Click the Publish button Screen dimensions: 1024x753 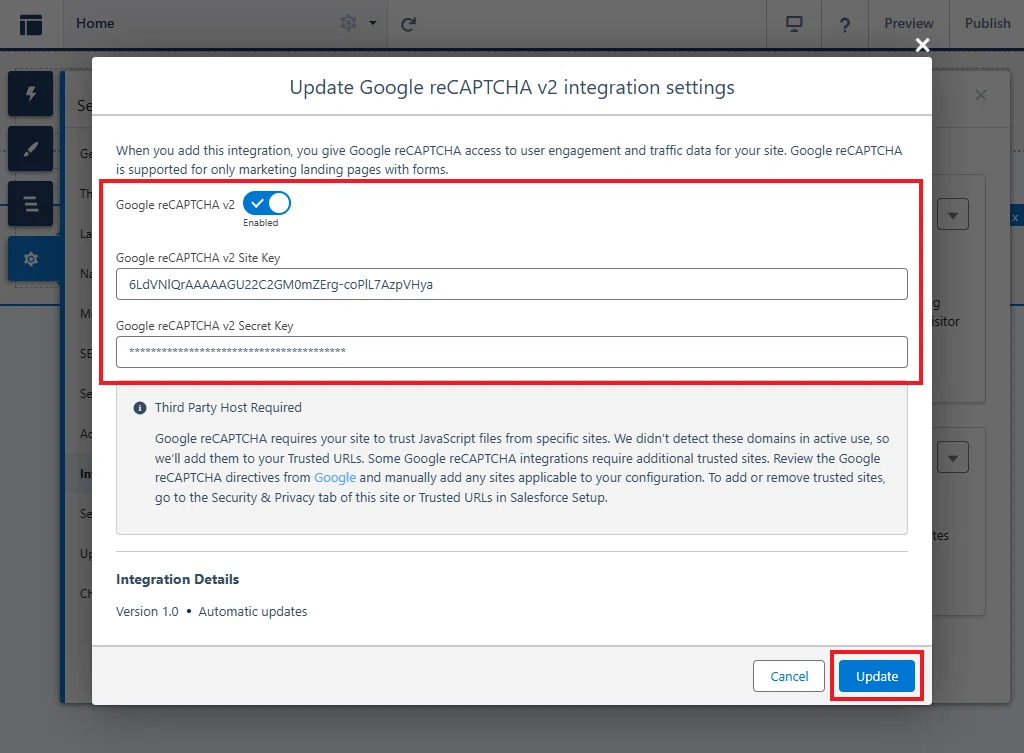pyautogui.click(x=987, y=24)
